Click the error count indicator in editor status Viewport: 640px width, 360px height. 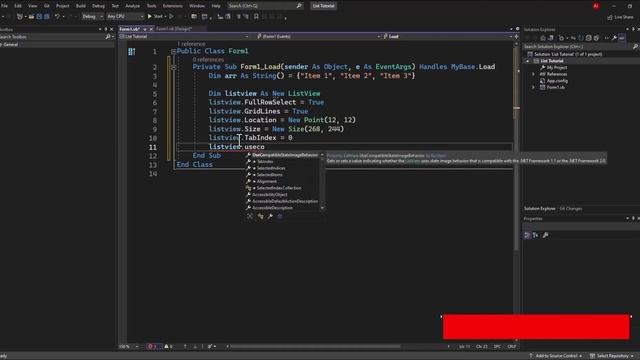pyautogui.click(x=152, y=347)
